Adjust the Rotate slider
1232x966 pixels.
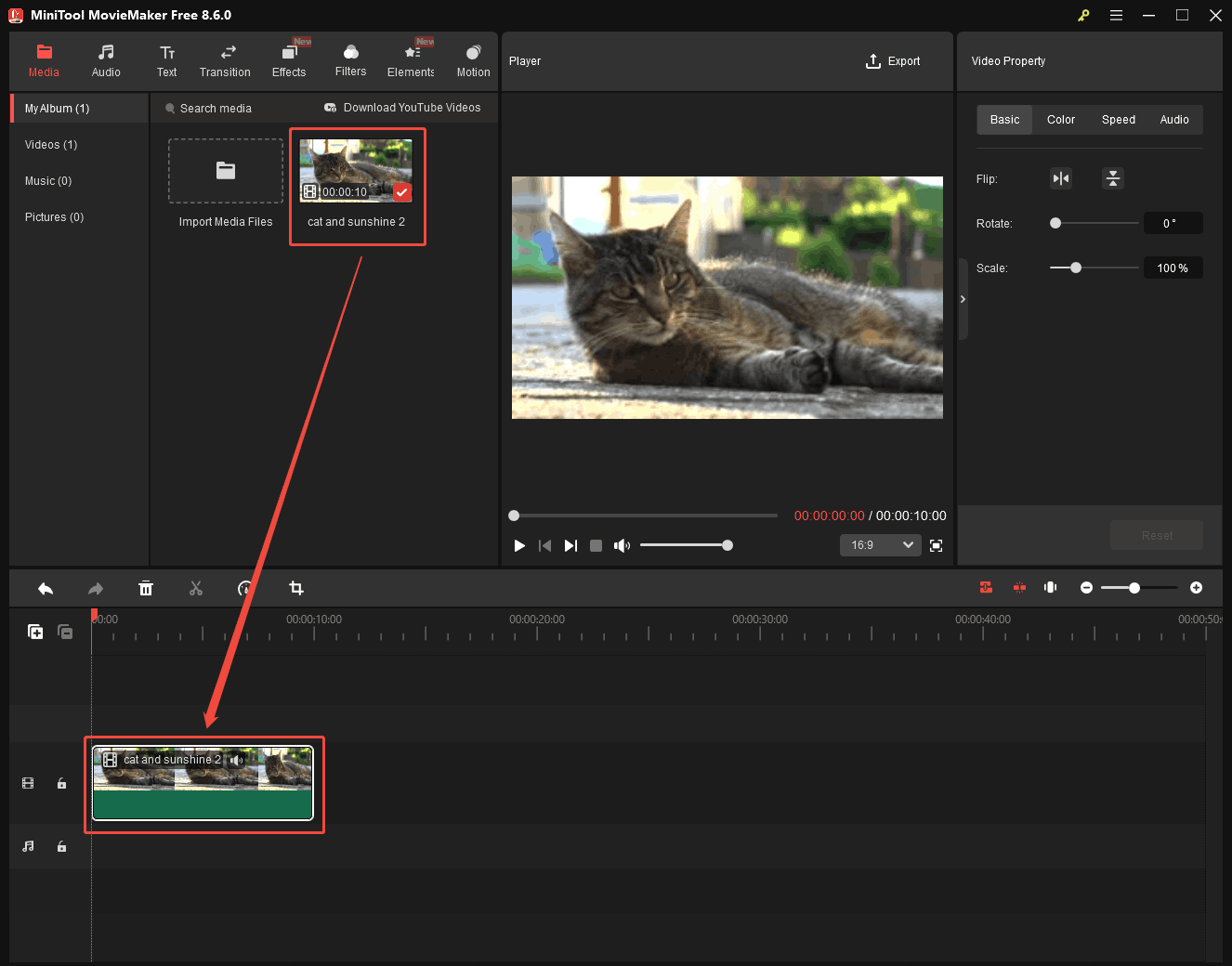(x=1094, y=223)
